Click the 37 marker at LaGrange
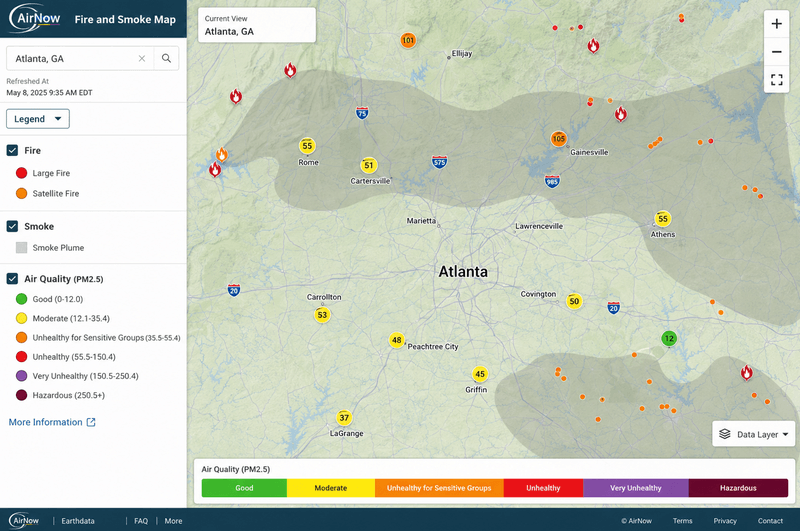 [344, 418]
